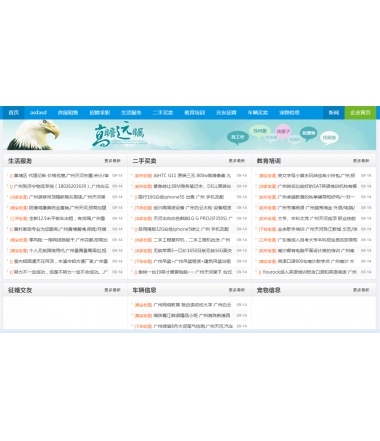Screen dimensions: 380x441
Task: Open more link beside 生活服务 heading
Action: pos(112,161)
